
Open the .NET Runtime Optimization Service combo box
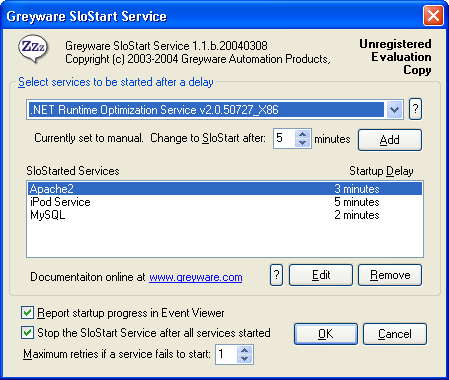click(215, 109)
